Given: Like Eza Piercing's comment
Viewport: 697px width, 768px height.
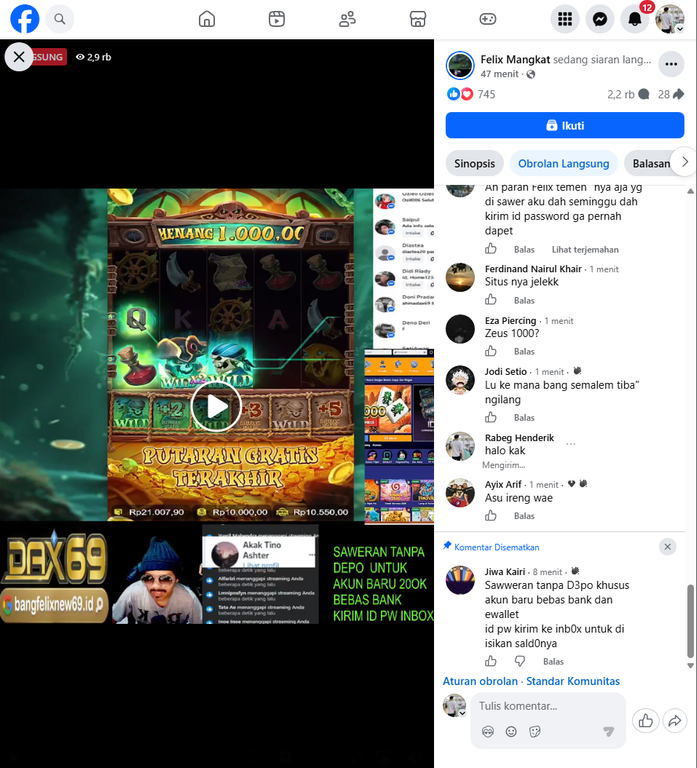Looking at the screenshot, I should pos(491,351).
